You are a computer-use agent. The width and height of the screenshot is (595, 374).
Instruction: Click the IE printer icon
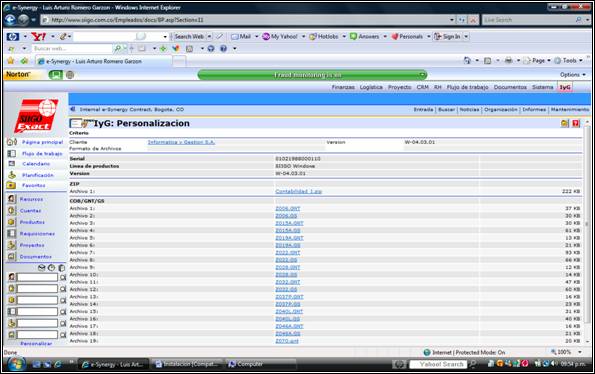point(508,61)
